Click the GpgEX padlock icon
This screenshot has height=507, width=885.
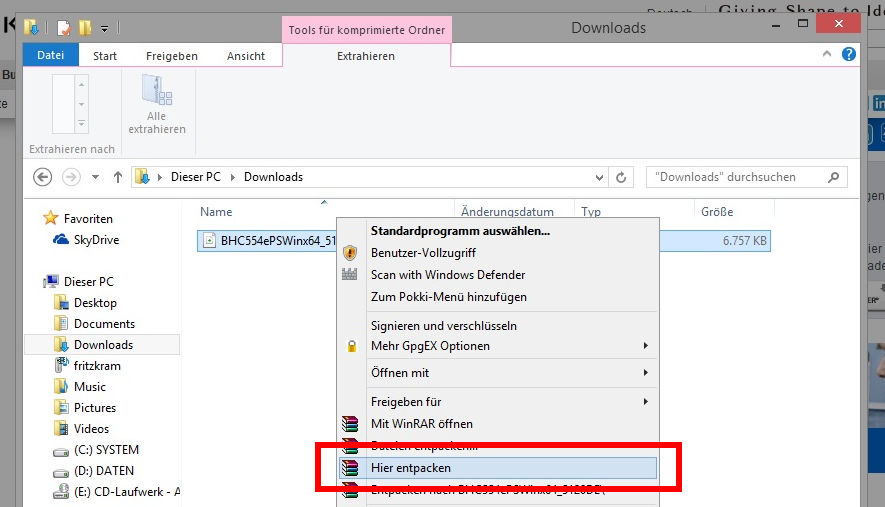pos(352,346)
